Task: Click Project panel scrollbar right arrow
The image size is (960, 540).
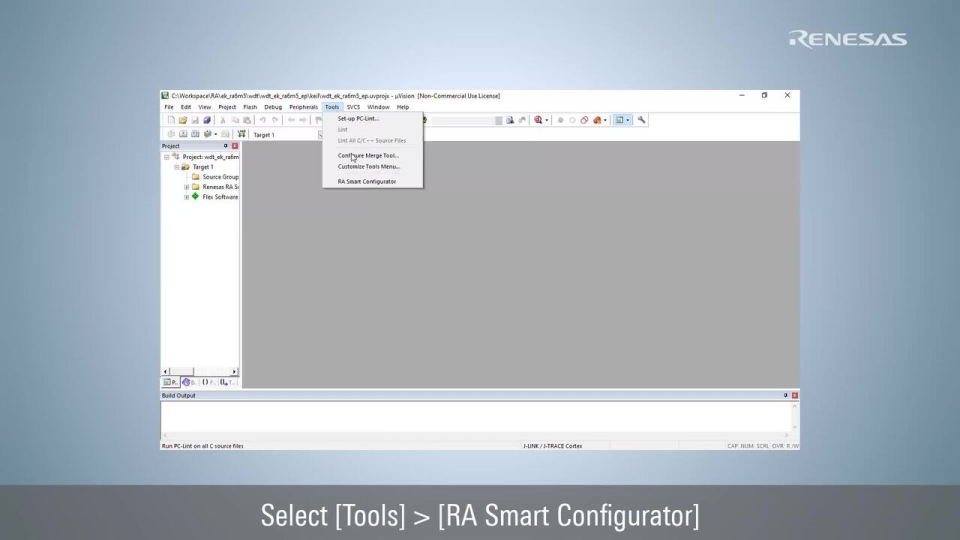Action: (234, 372)
